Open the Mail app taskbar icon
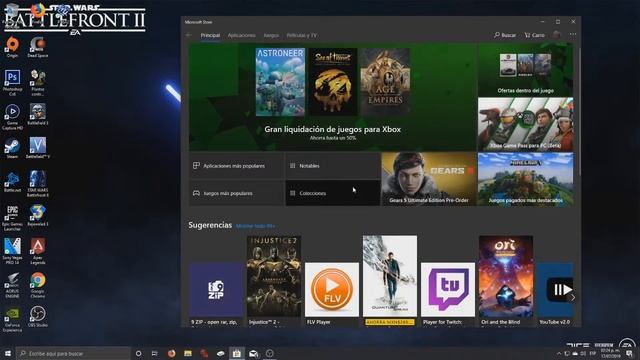Viewport: 640px width, 360px height. click(x=253, y=353)
